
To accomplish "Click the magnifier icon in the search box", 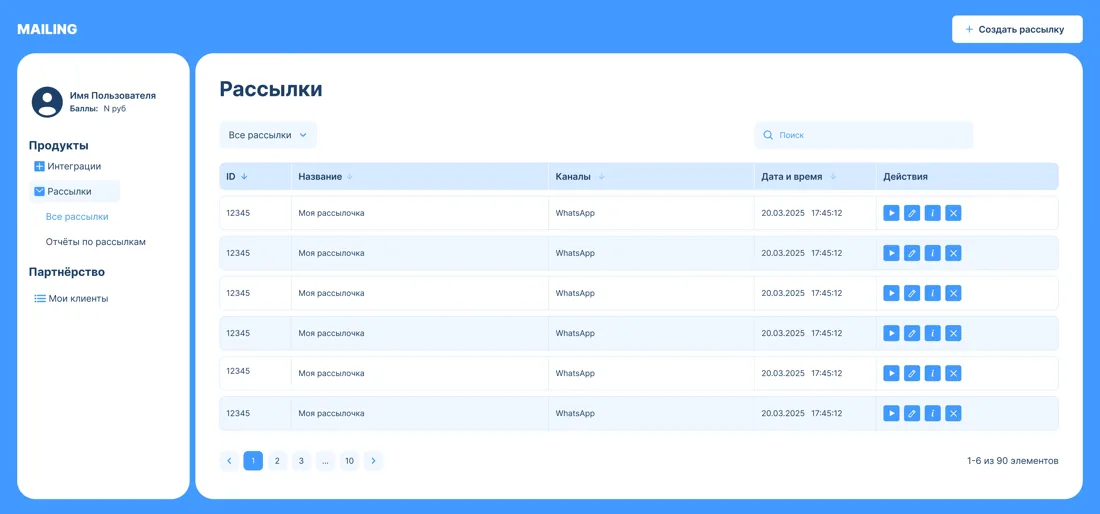I will pos(768,135).
